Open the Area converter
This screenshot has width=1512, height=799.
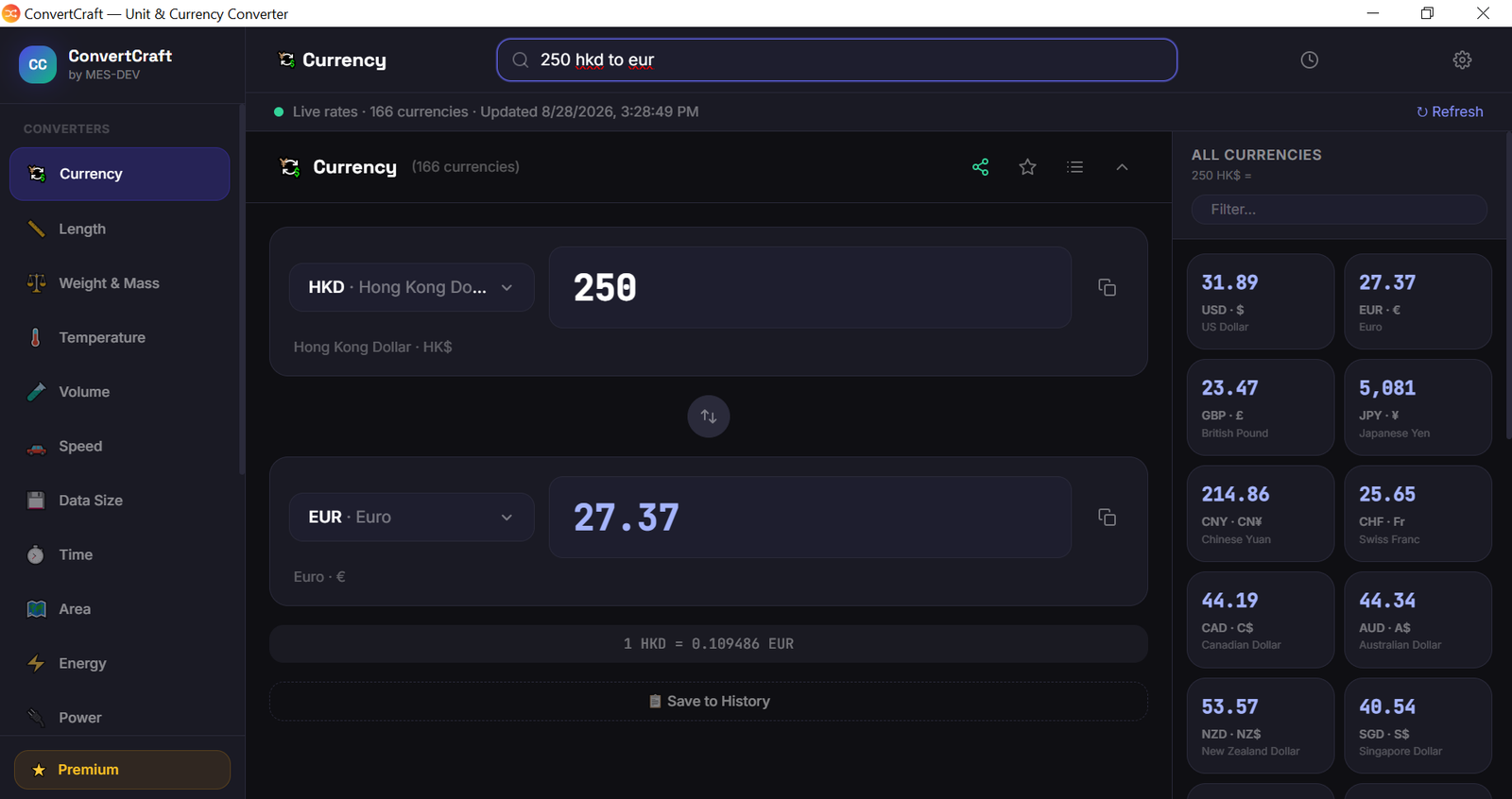click(x=120, y=609)
